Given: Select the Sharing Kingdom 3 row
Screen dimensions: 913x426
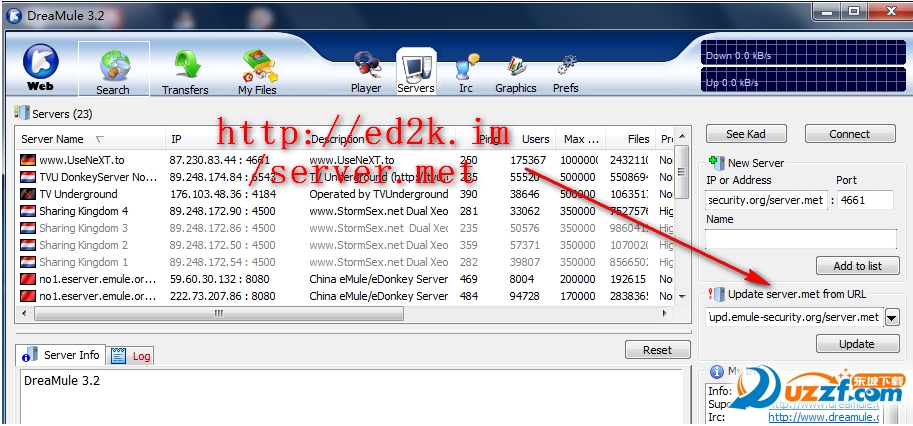Looking at the screenshot, I should [x=346, y=228].
